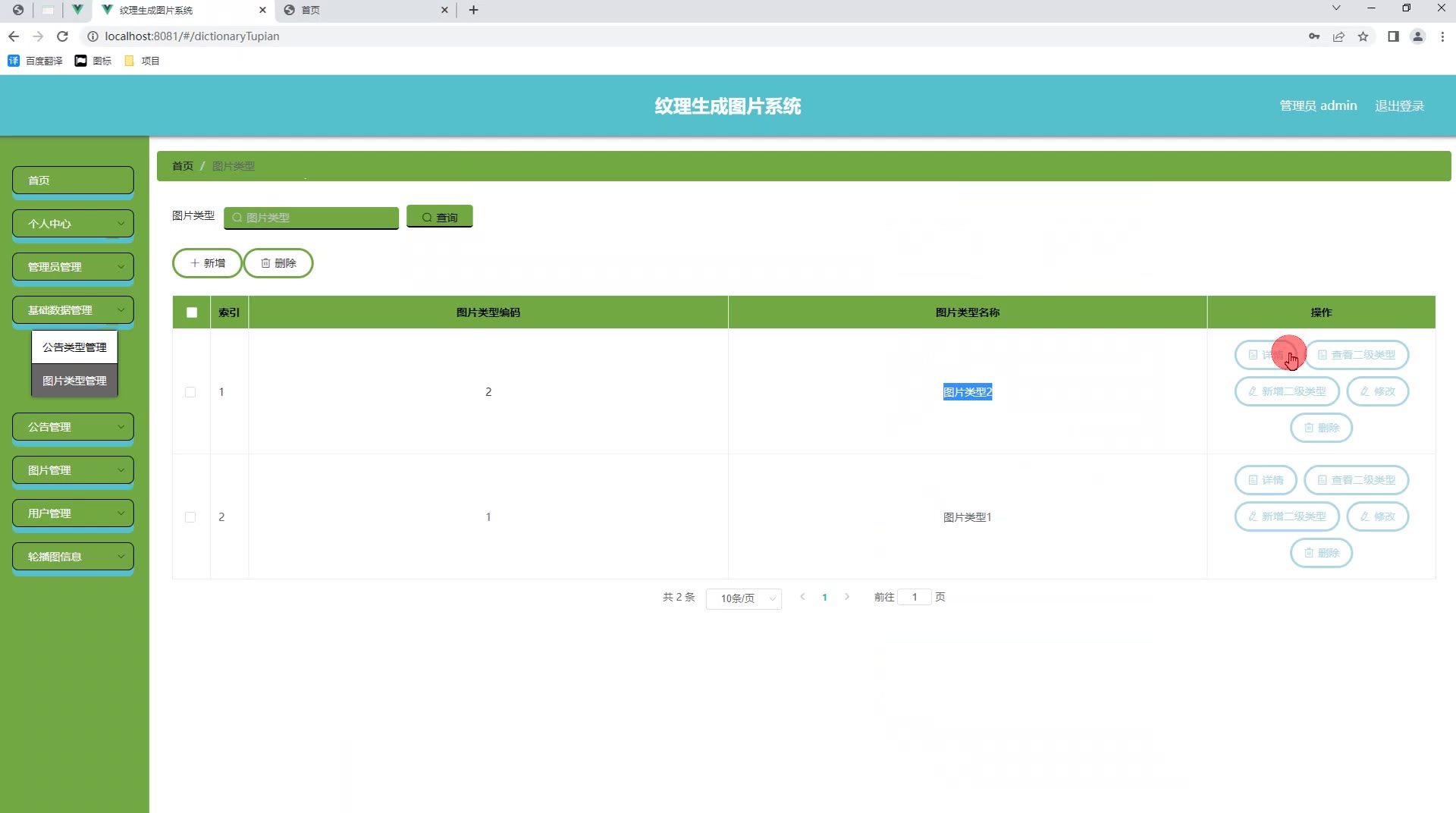Go to previous page with left arrow
This screenshot has width=1456, height=813.
(x=802, y=597)
